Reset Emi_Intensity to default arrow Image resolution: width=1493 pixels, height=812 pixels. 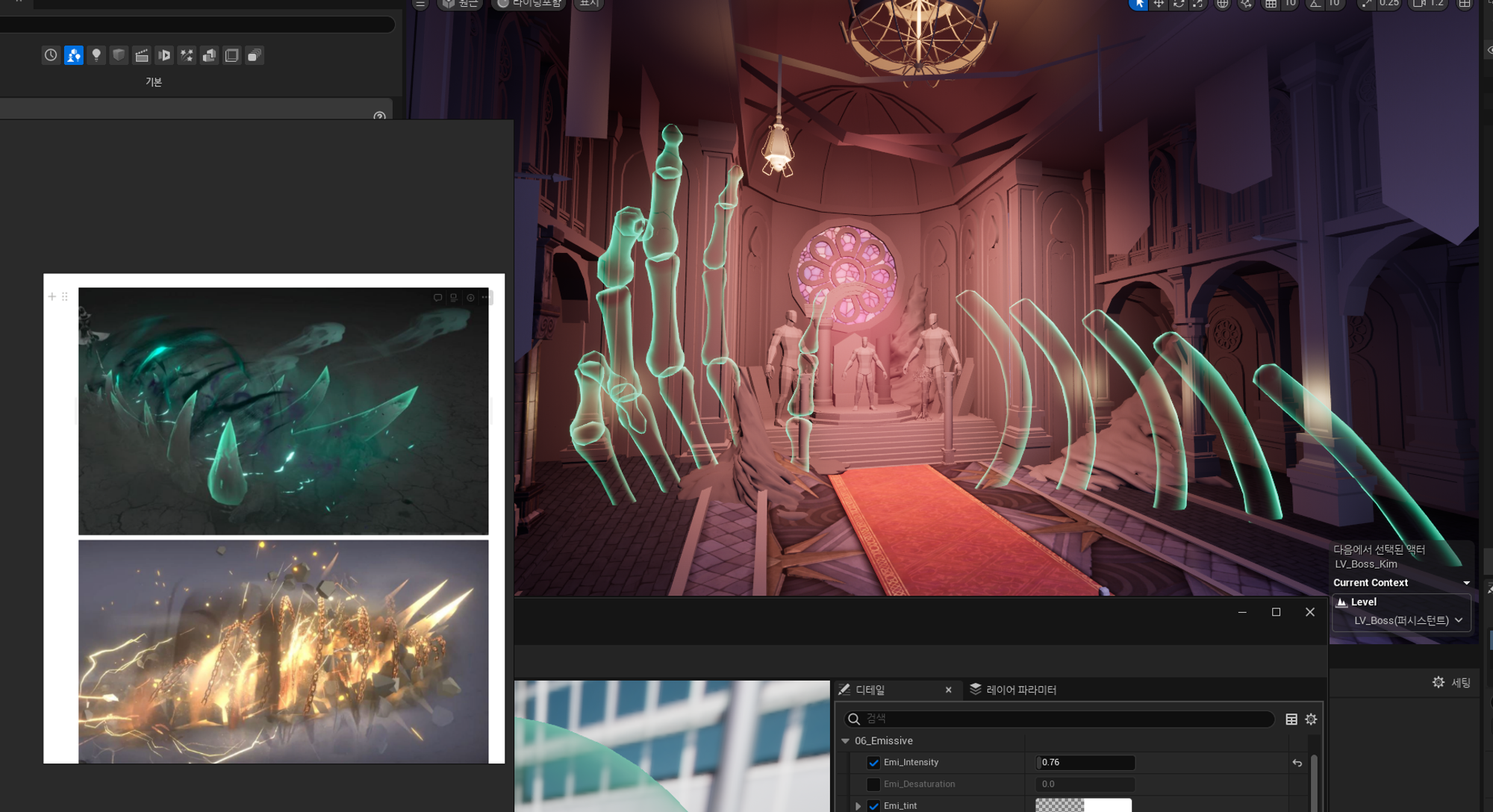1297,763
